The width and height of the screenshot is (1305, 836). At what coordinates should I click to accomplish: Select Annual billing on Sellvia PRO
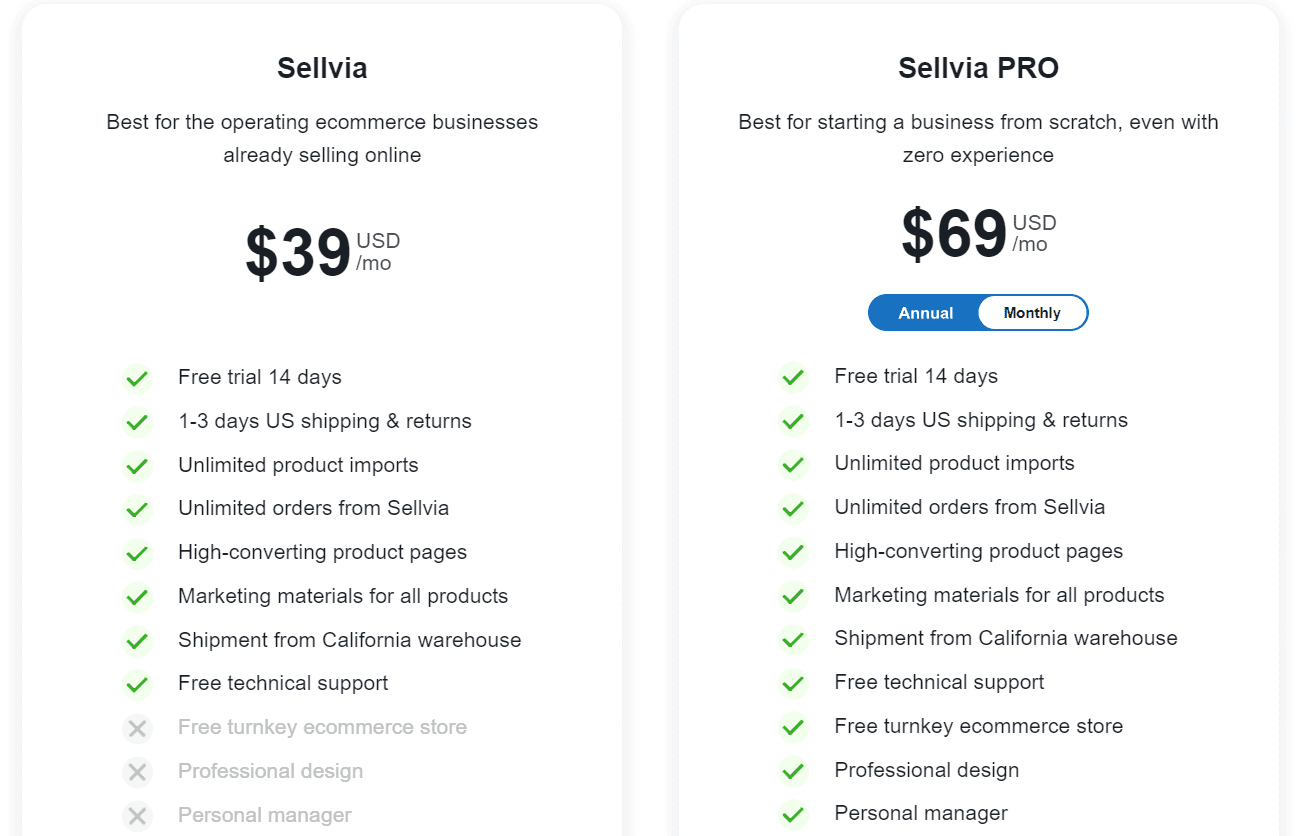924,312
